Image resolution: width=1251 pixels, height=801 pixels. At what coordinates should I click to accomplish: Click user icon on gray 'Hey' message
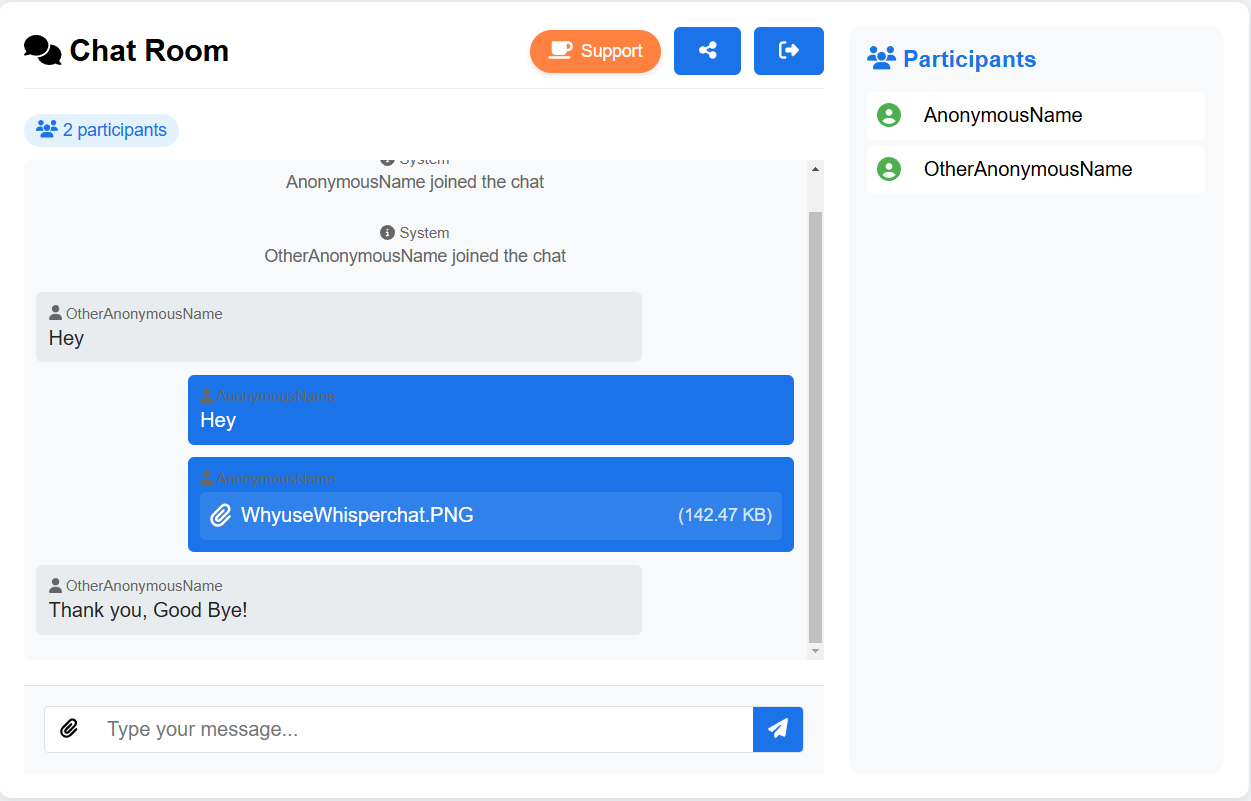[56, 314]
